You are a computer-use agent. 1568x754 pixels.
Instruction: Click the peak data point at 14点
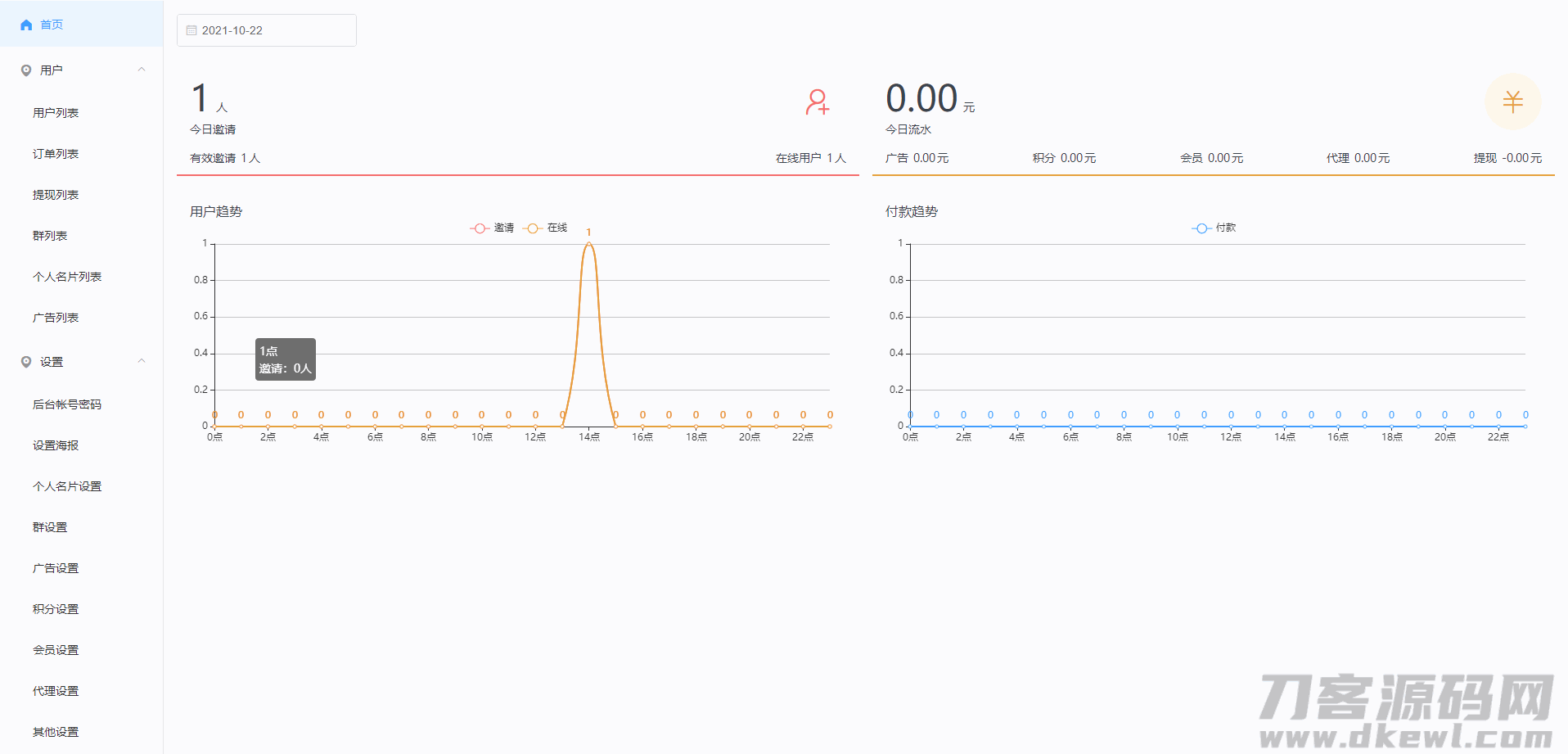[x=588, y=244]
